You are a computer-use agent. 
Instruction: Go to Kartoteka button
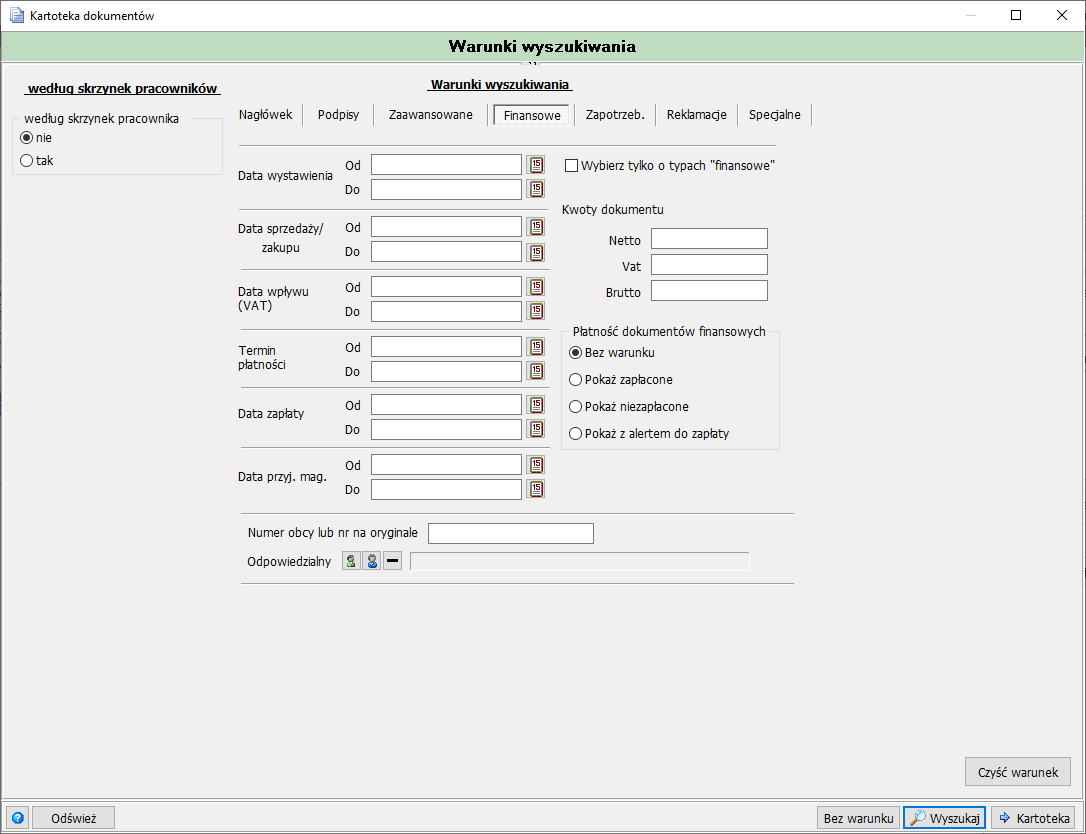point(1033,818)
